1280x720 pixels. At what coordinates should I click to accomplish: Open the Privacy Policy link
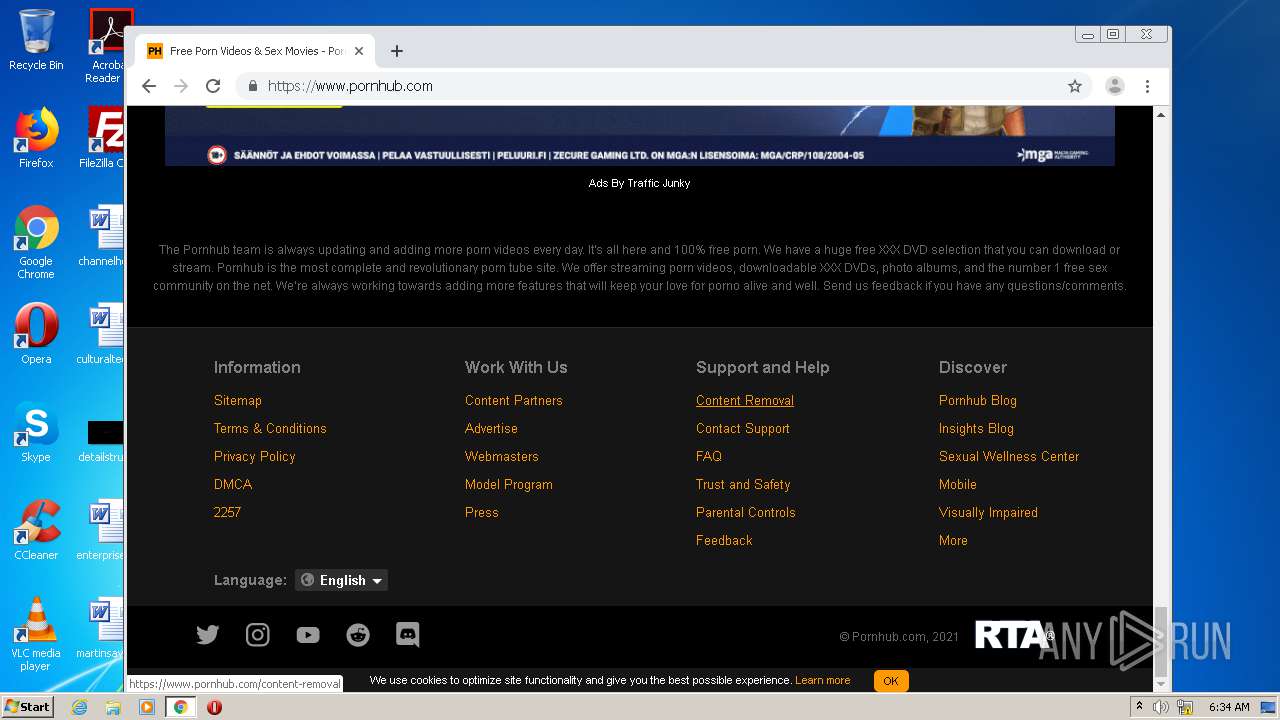255,456
